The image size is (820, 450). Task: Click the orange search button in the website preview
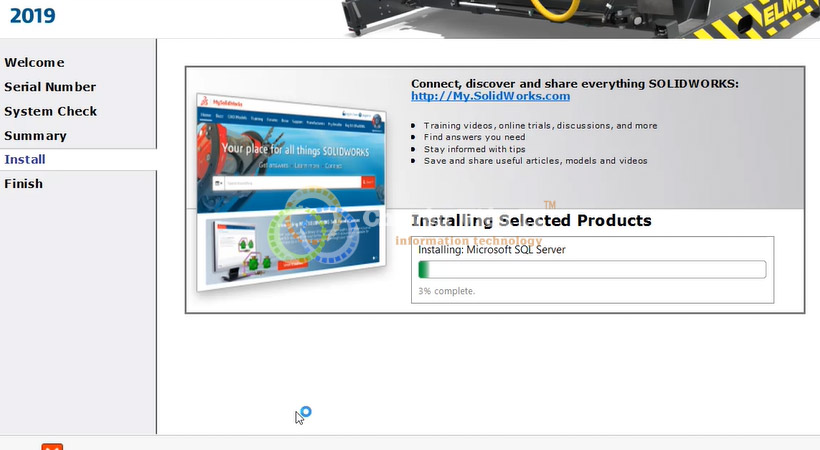point(367,182)
